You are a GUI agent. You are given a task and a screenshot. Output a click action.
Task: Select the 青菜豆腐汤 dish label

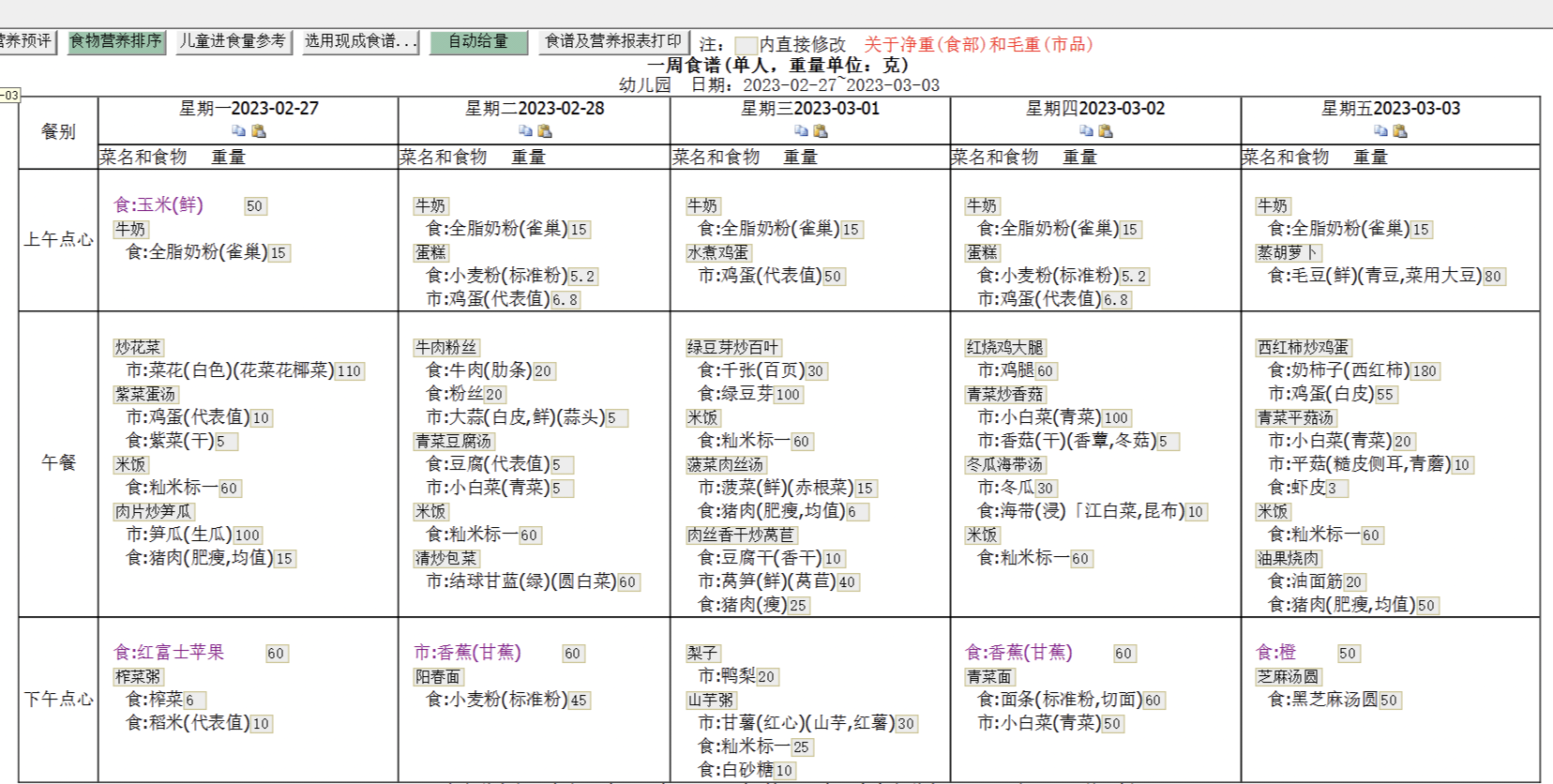click(454, 442)
